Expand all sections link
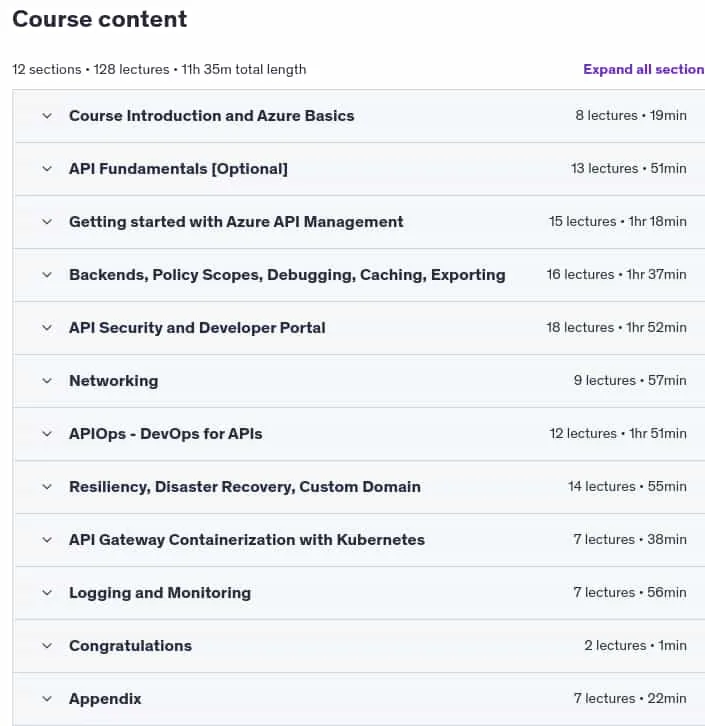Screen dimensions: 705x726 (643, 69)
